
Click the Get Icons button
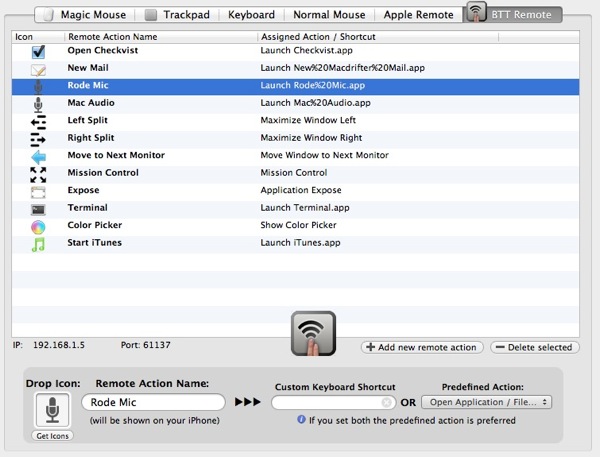[52, 436]
